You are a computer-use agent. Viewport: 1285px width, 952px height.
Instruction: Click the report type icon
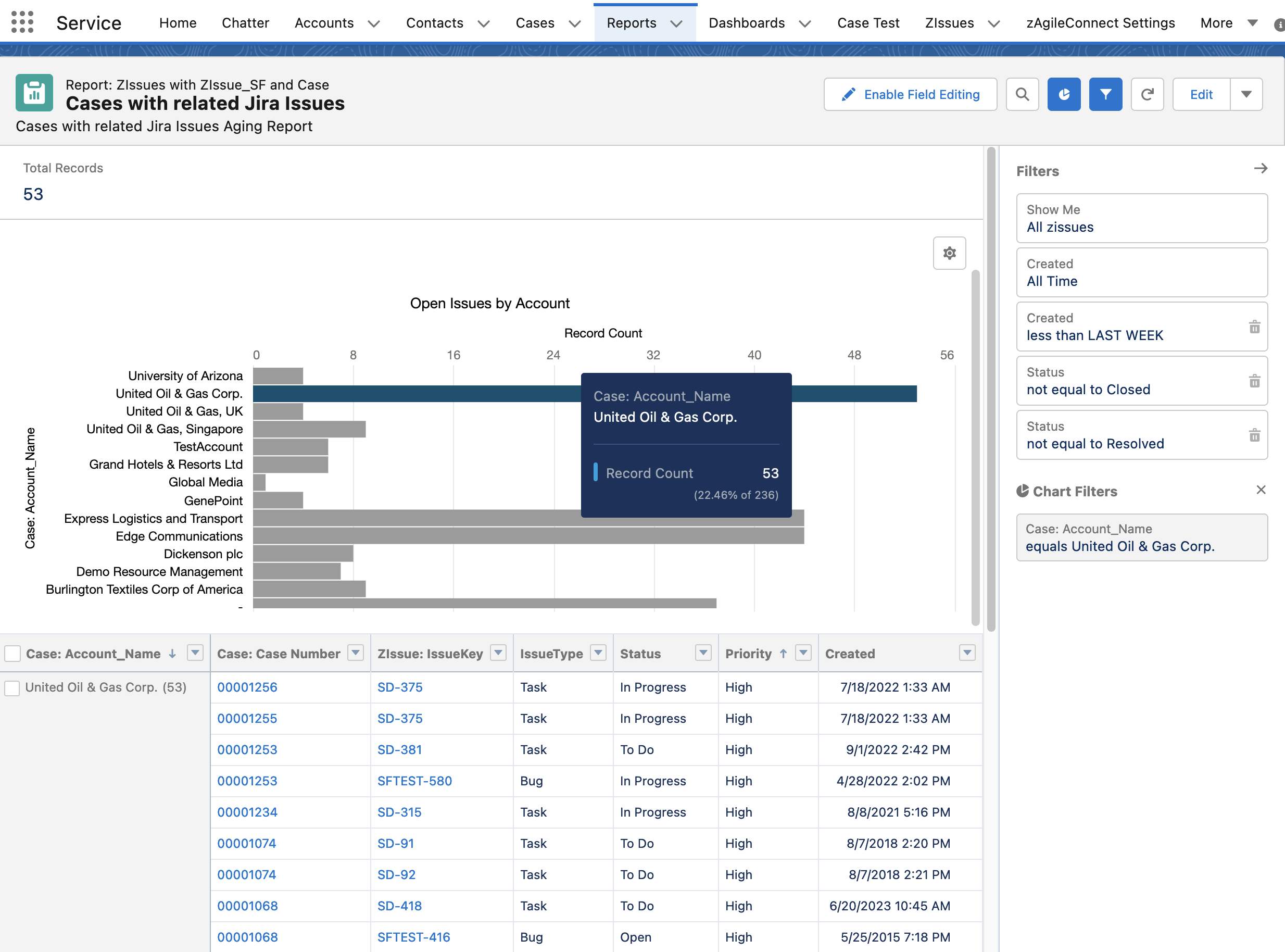pos(34,93)
